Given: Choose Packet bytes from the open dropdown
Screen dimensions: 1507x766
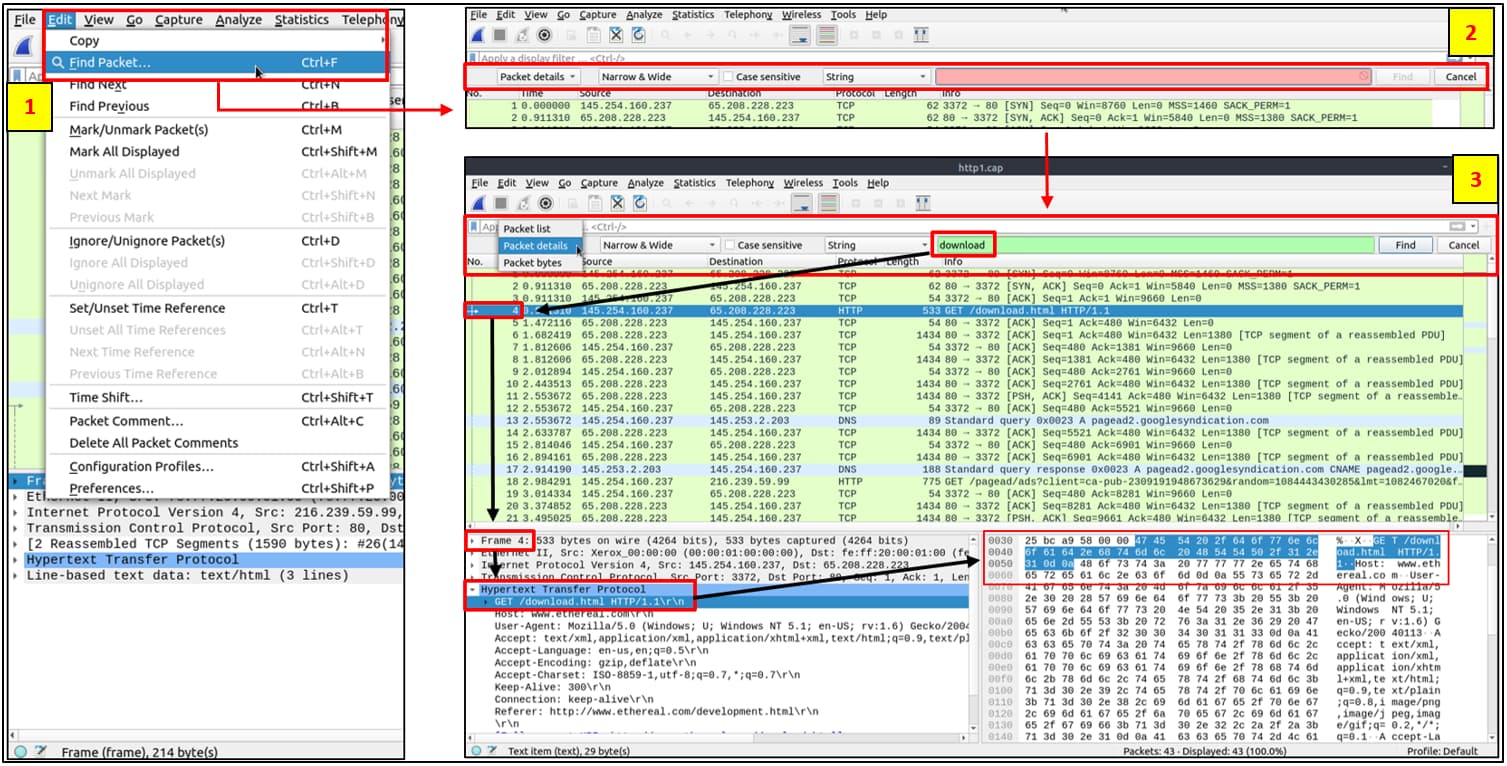Looking at the screenshot, I should tap(539, 263).
